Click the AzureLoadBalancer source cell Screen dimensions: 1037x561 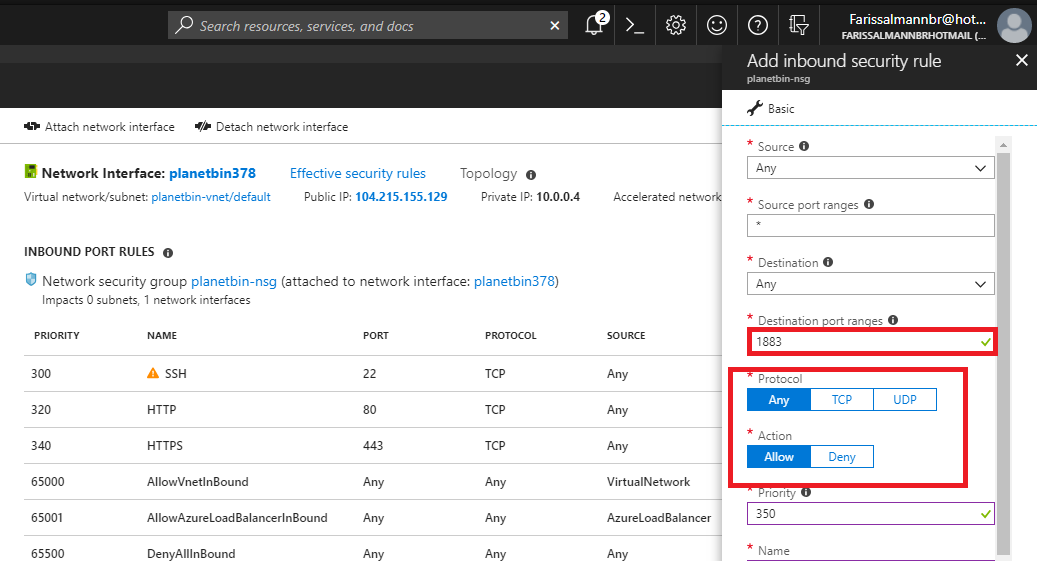(659, 518)
